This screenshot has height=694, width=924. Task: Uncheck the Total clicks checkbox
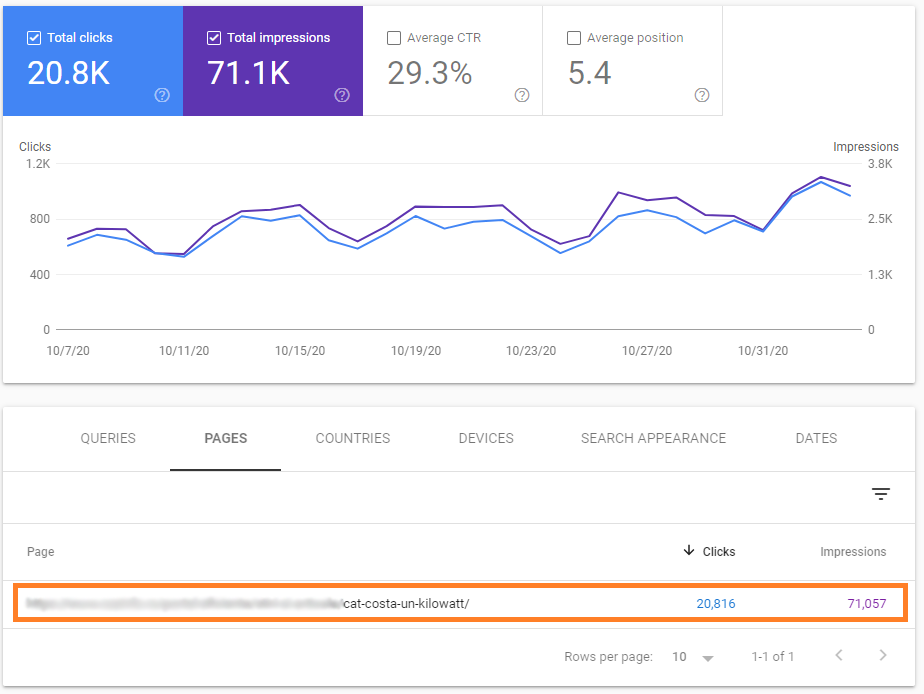click(x=34, y=38)
